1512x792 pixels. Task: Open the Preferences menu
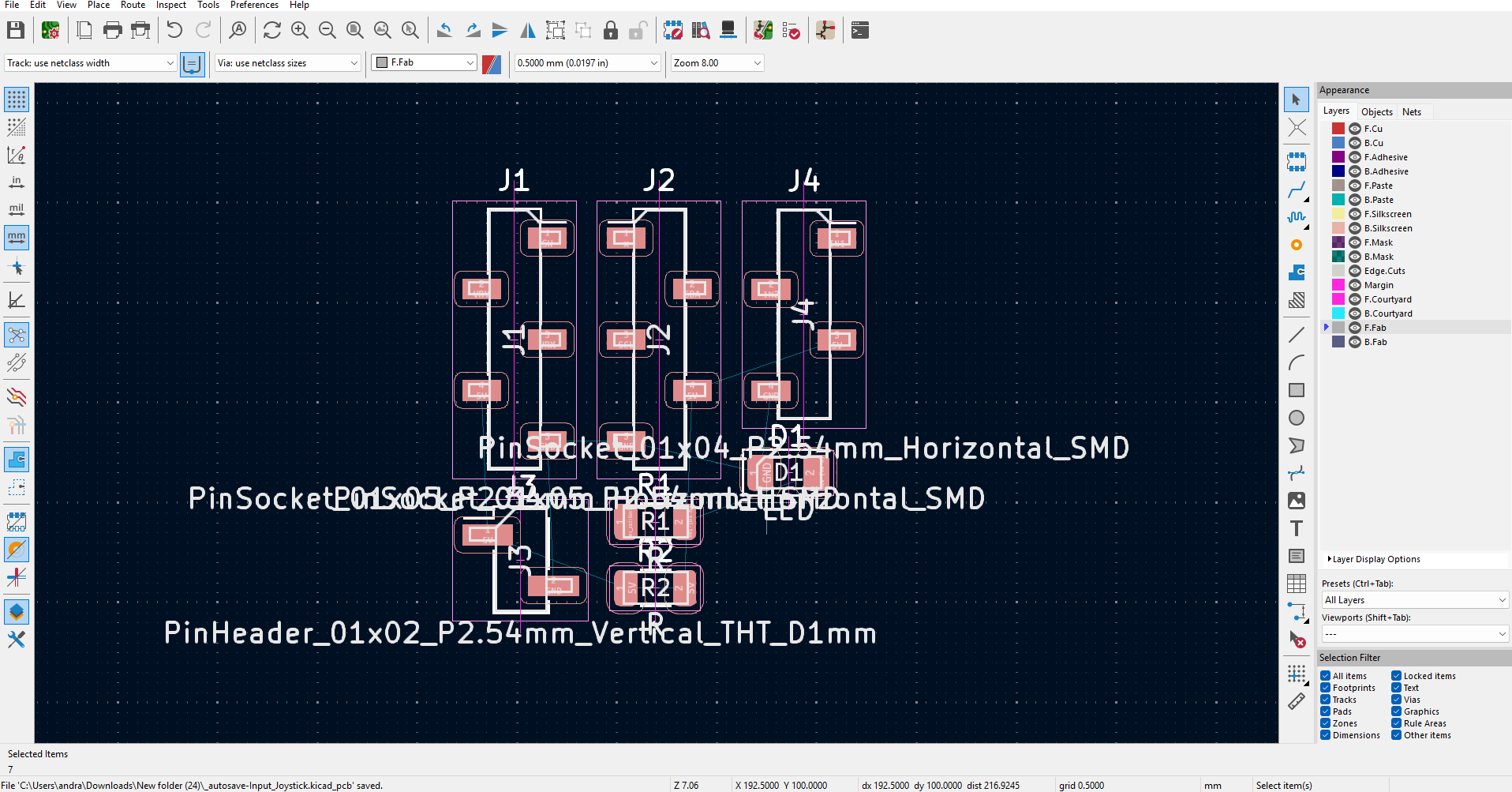[x=254, y=5]
